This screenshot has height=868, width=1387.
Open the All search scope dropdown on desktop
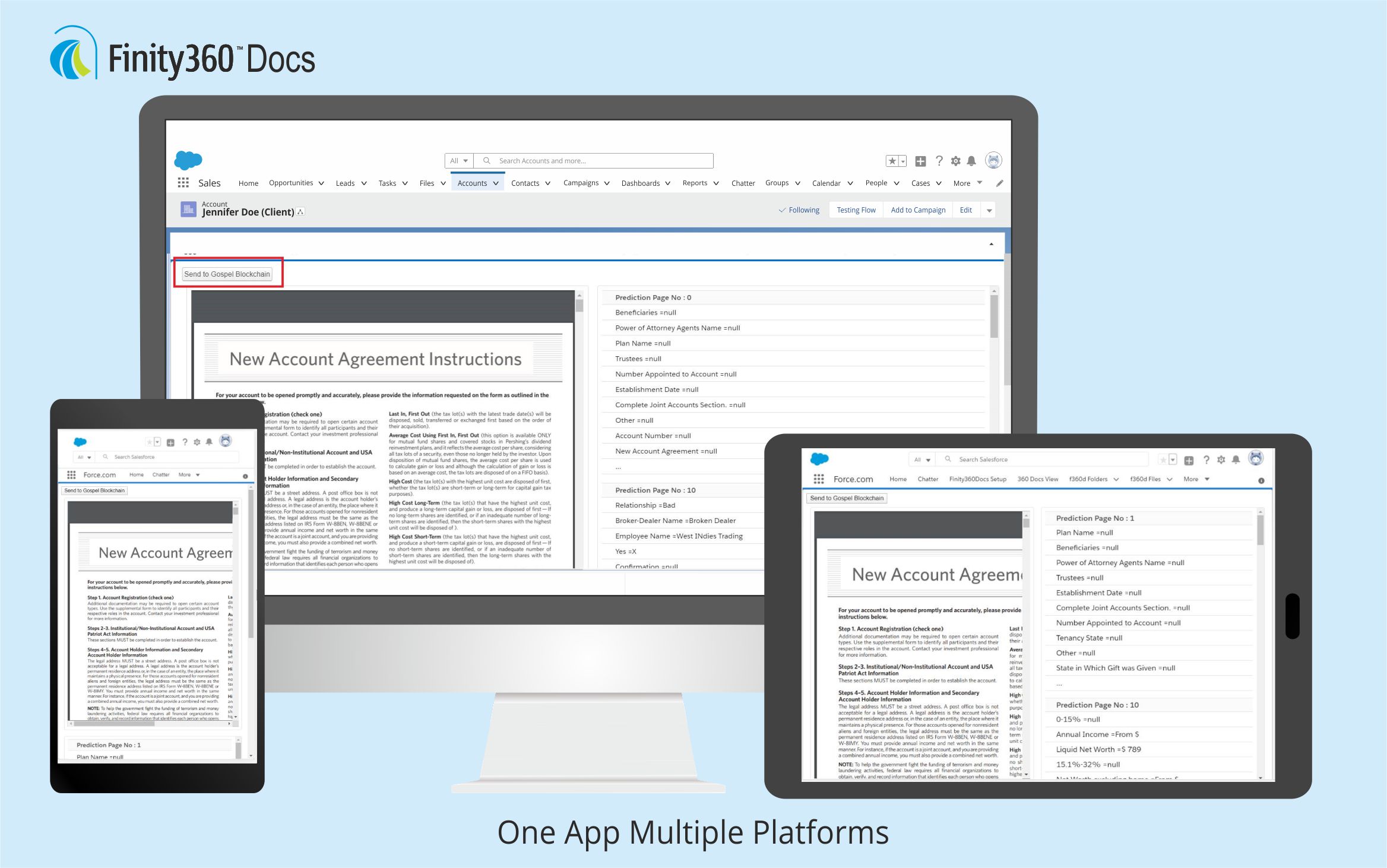[459, 161]
